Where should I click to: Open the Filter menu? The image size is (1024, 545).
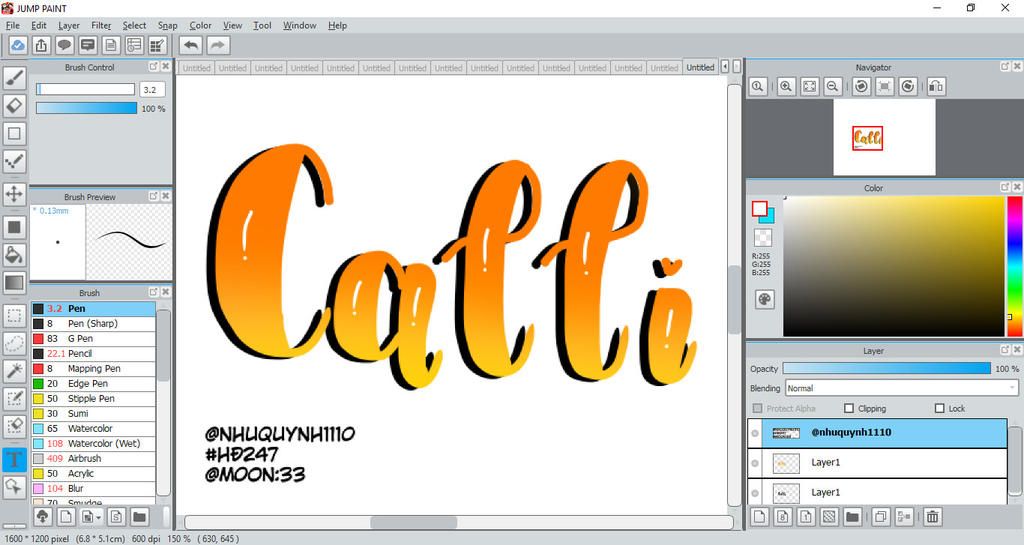[x=101, y=25]
